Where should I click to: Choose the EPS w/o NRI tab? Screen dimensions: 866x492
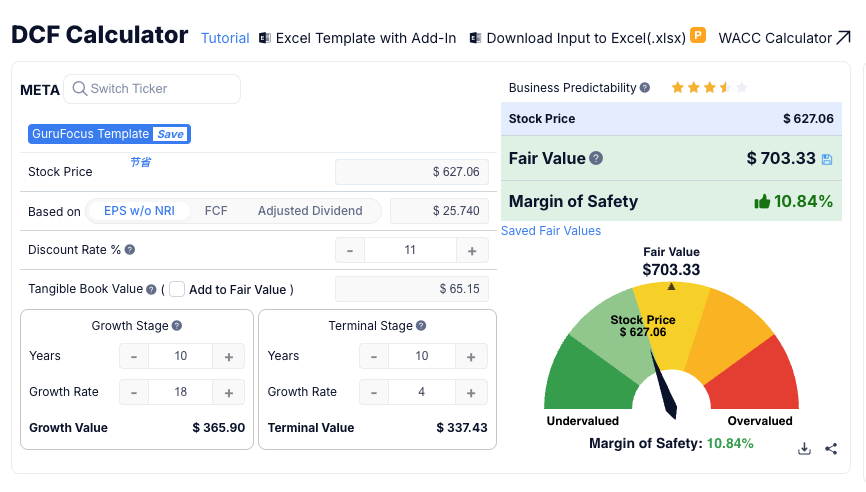139,211
